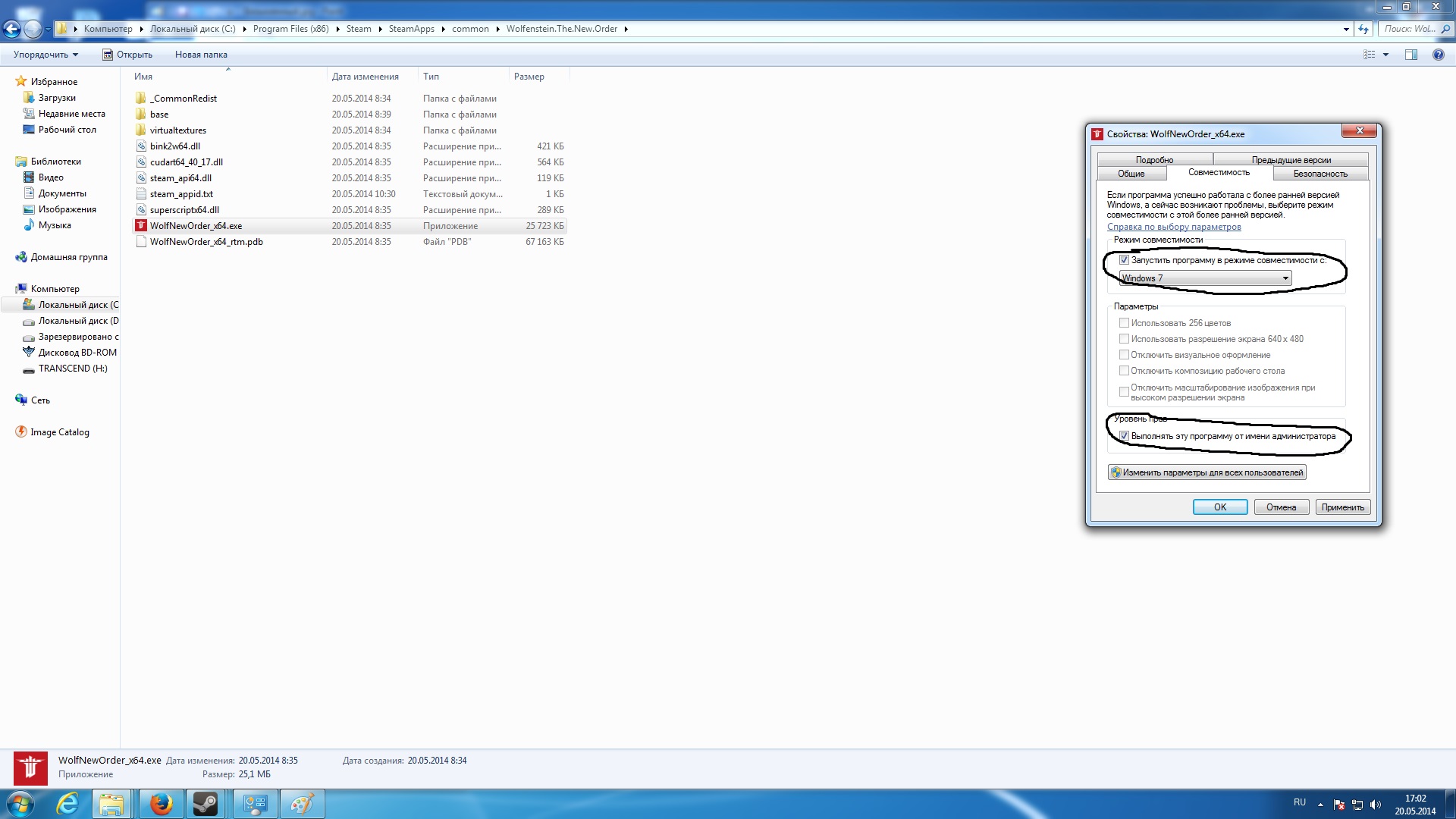Go back with the Explorer back arrow
This screenshot has height=819, width=1456.
(x=11, y=29)
